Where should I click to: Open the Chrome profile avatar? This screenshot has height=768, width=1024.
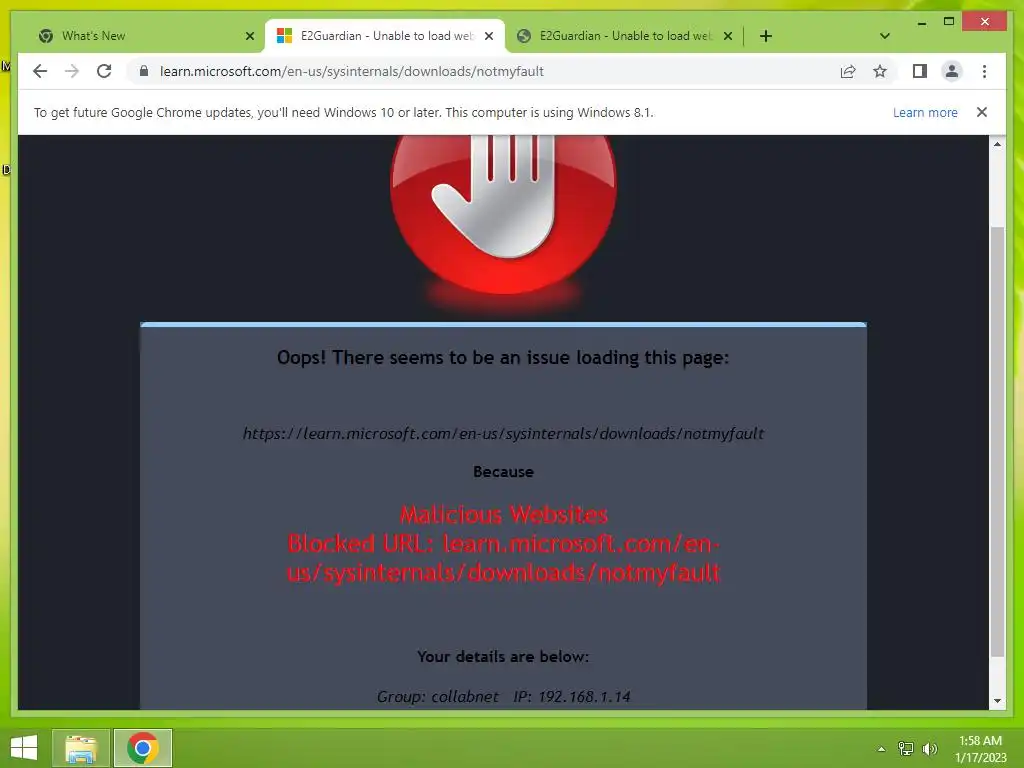pyautogui.click(x=952, y=71)
